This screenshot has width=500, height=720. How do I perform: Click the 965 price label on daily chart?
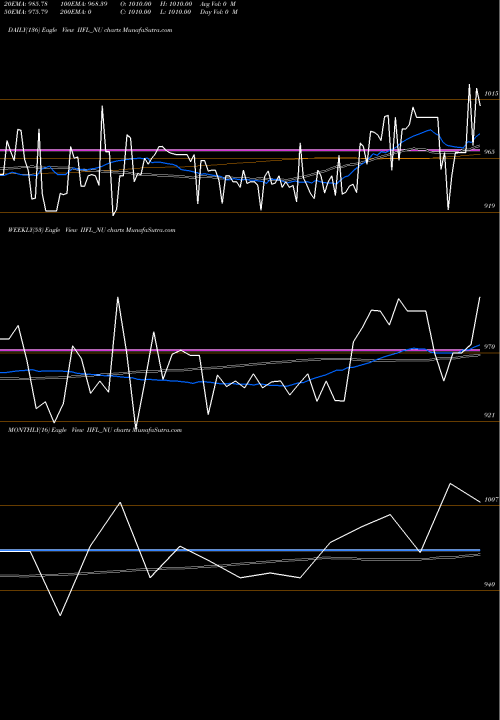tap(490, 152)
